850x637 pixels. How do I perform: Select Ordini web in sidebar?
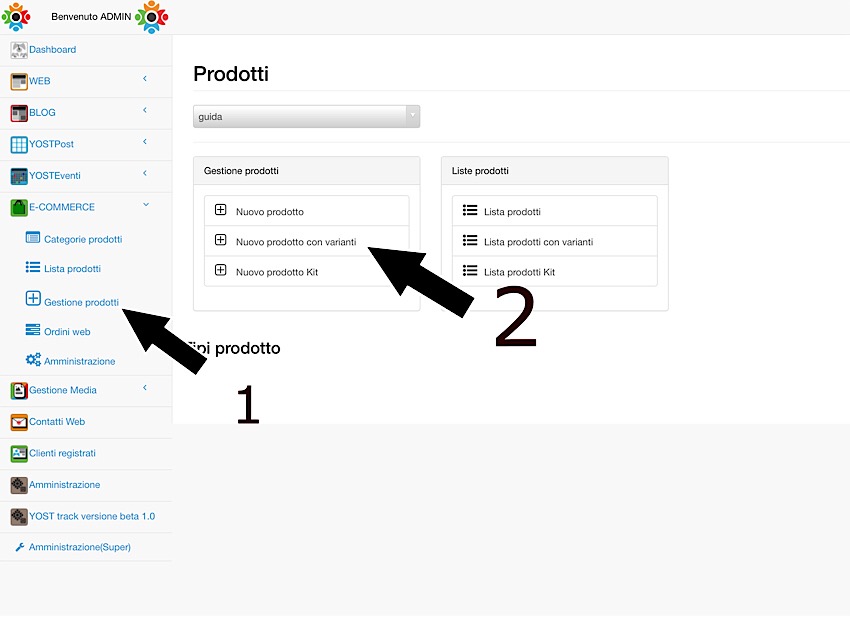pos(67,331)
